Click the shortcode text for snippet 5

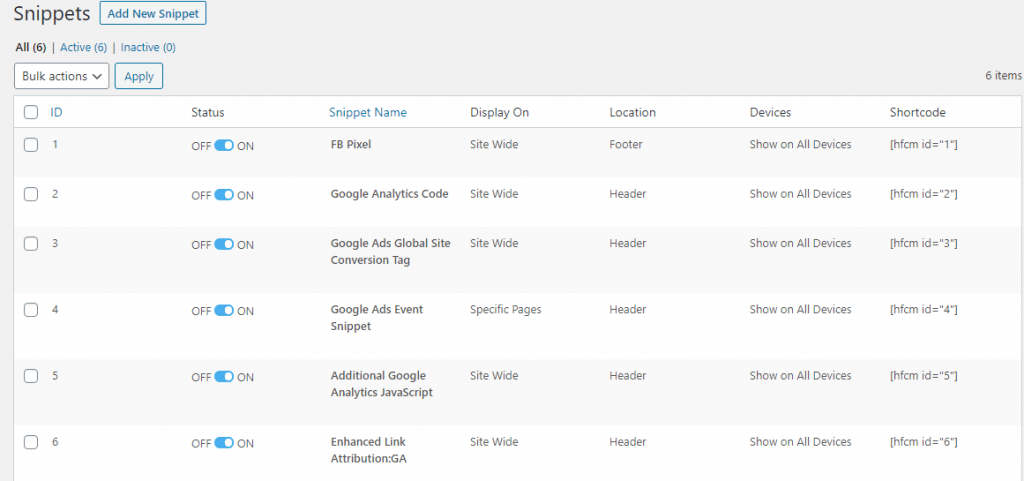pyautogui.click(x=924, y=376)
